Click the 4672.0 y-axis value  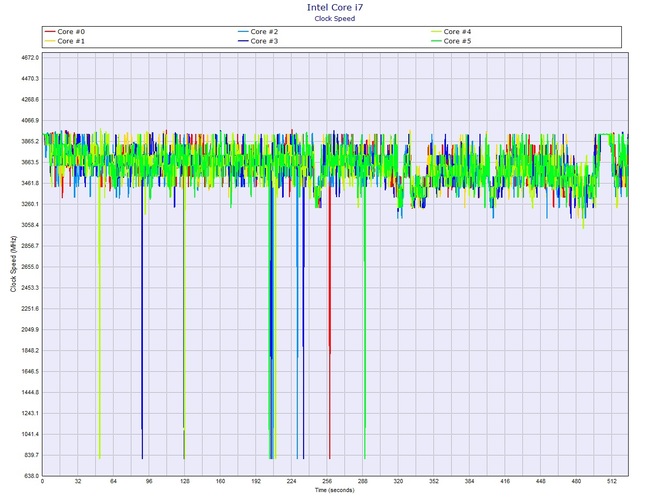[x=30, y=57]
